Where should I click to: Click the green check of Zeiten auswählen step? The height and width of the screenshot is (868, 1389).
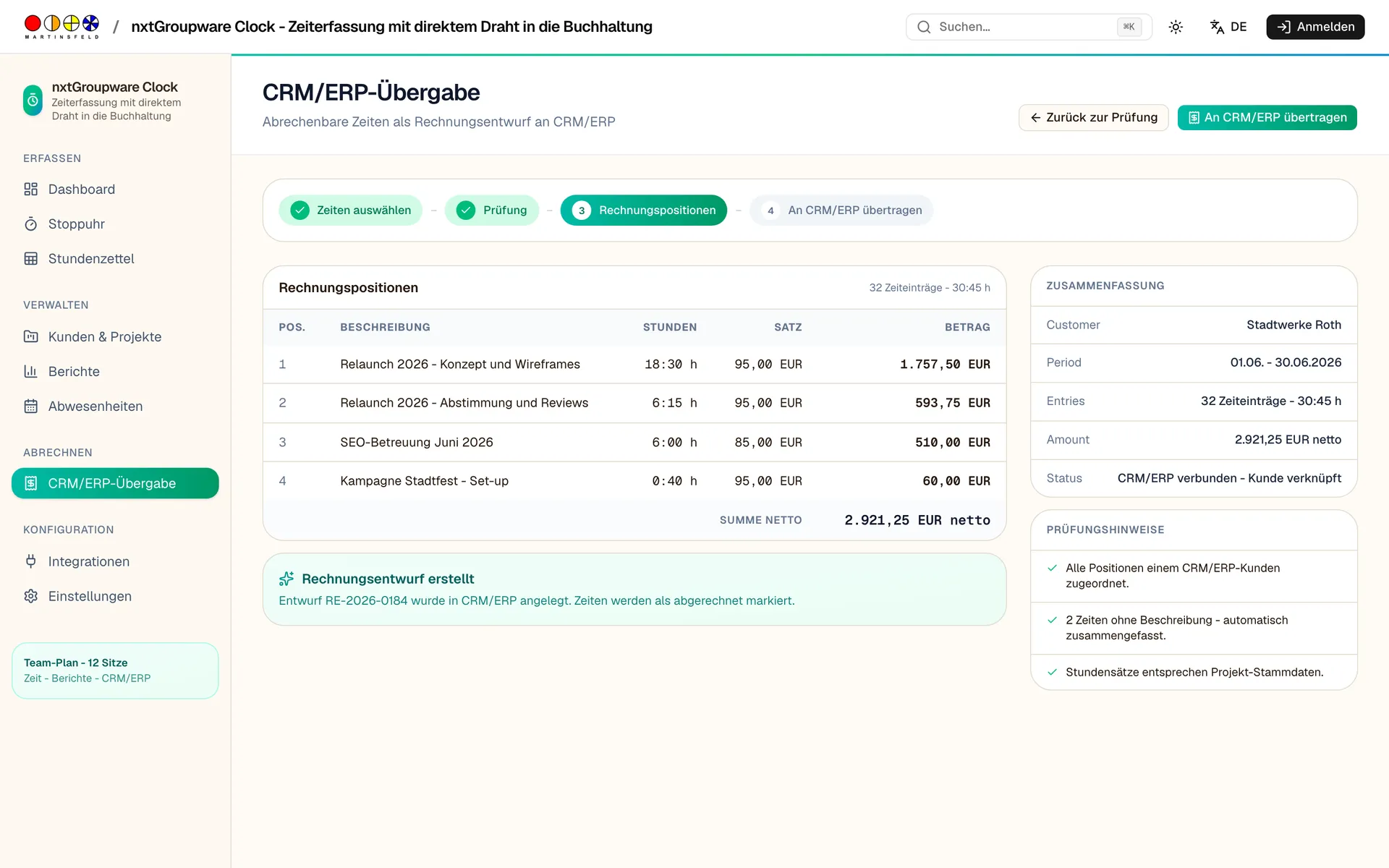click(300, 210)
